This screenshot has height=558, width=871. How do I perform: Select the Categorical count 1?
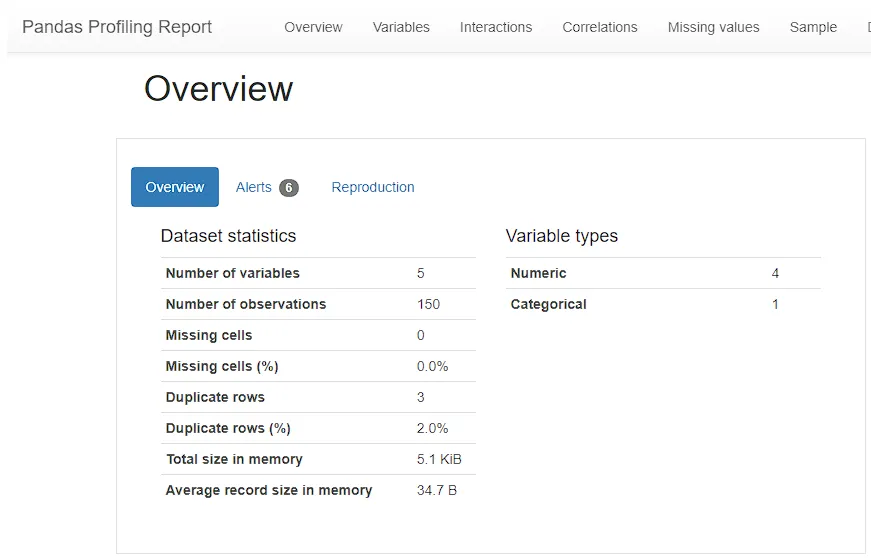click(x=775, y=304)
